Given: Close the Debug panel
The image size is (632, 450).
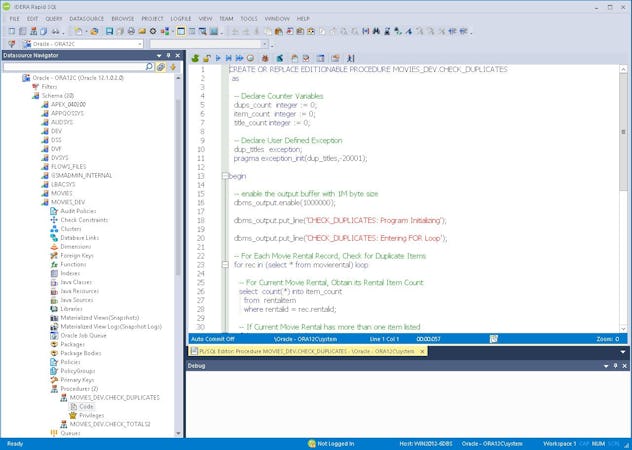Looking at the screenshot, I should coord(624,366).
